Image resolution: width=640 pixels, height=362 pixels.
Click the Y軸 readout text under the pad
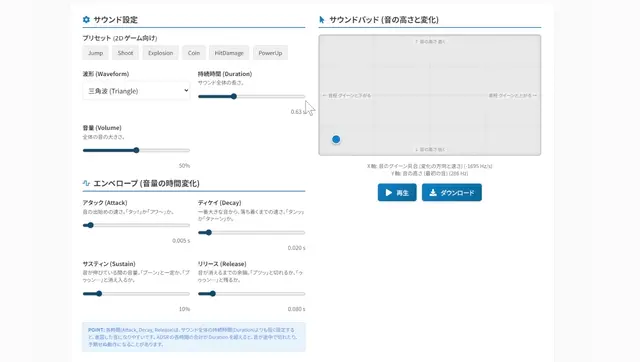[x=430, y=173]
